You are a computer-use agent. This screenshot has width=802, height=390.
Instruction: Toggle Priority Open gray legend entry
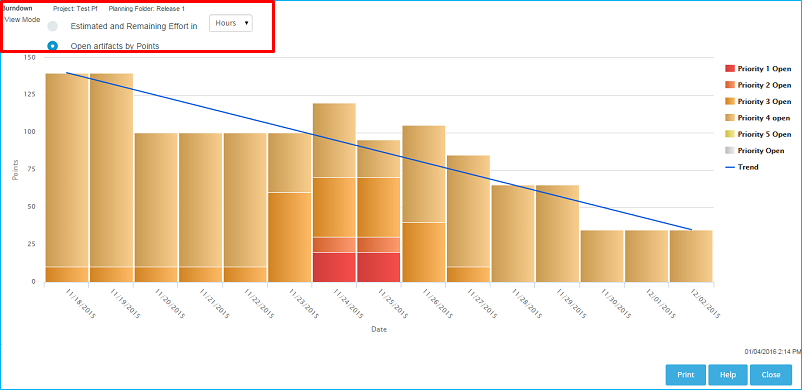point(754,151)
